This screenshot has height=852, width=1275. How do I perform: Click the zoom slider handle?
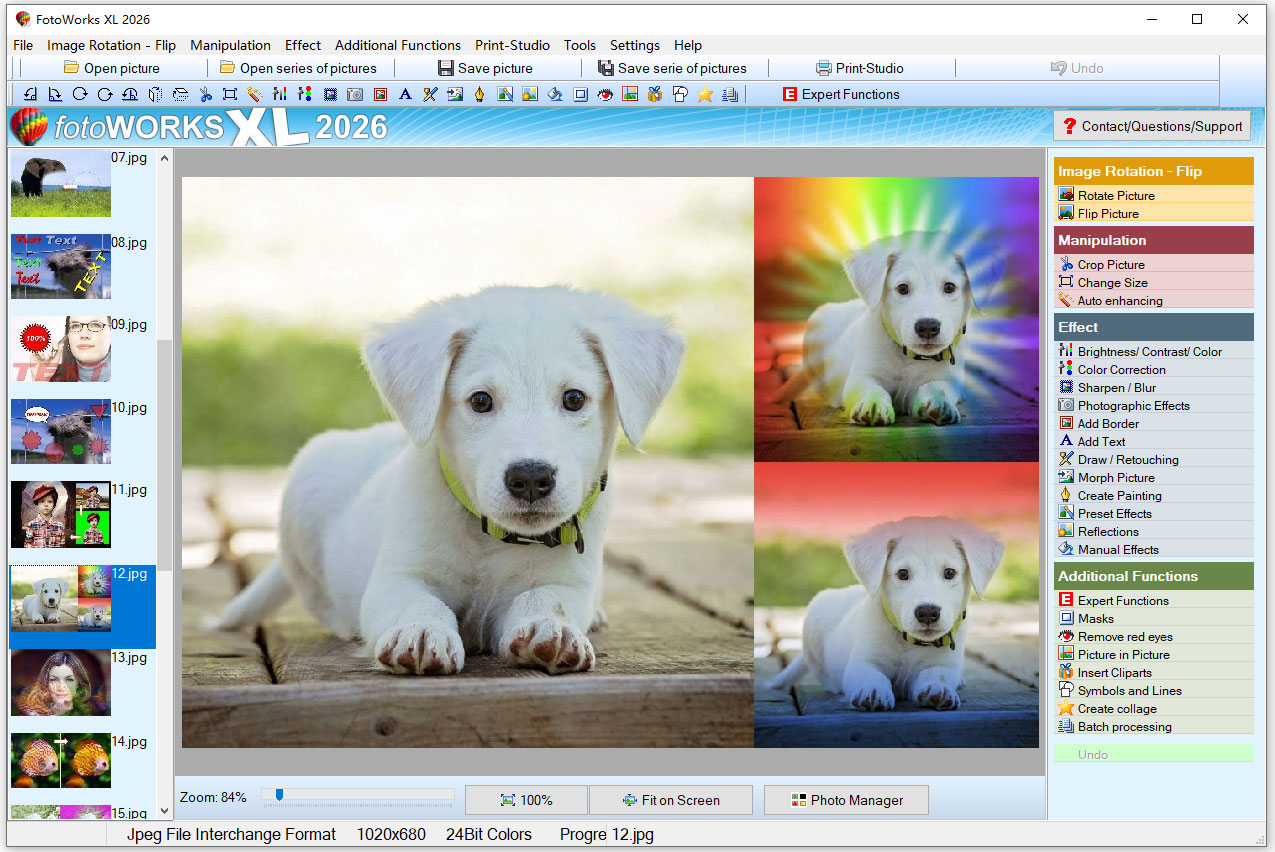coord(279,795)
